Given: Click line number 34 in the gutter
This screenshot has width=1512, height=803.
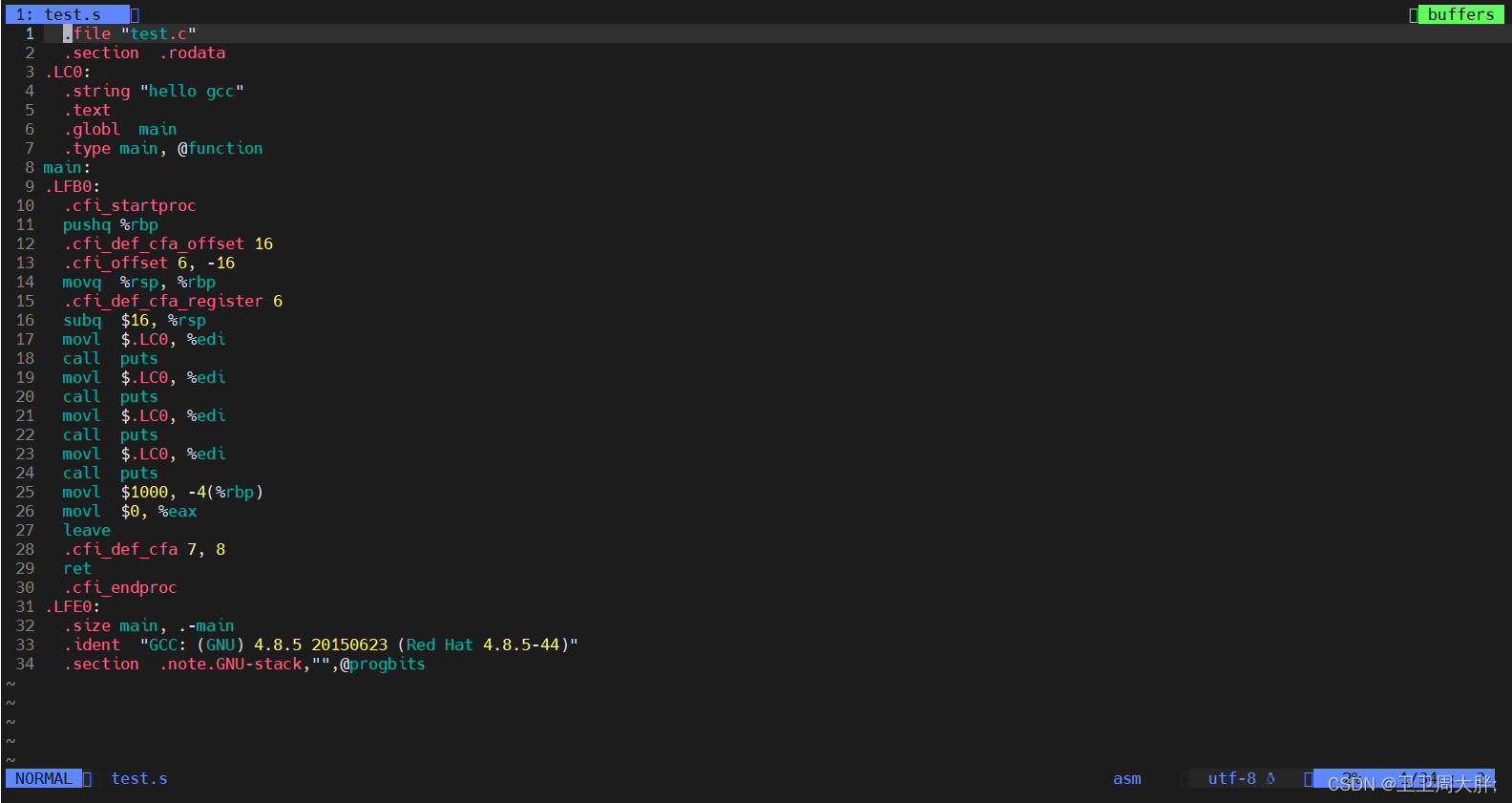Looking at the screenshot, I should click(25, 664).
